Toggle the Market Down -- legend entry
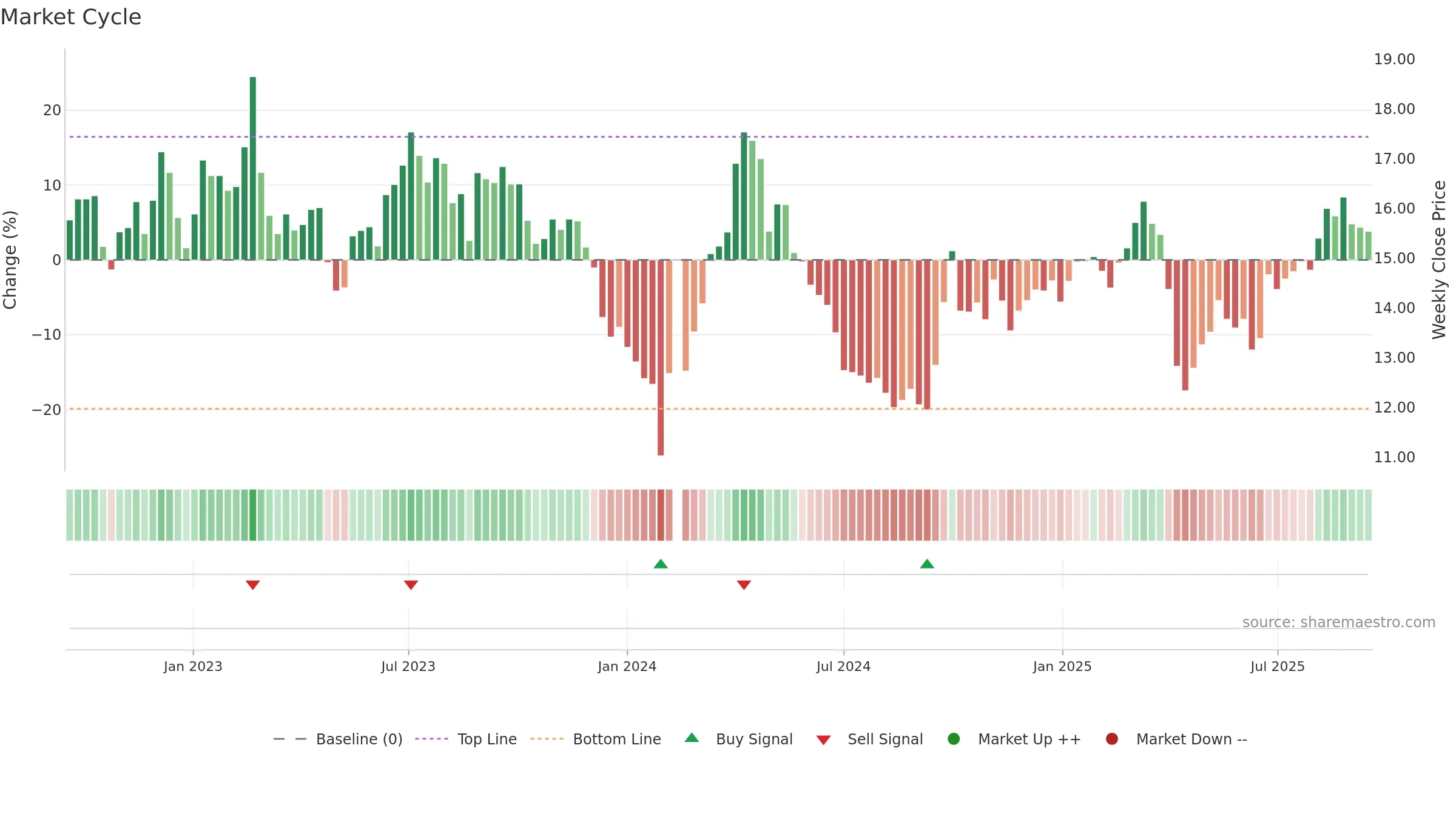The image size is (1456, 819). pos(1176,739)
